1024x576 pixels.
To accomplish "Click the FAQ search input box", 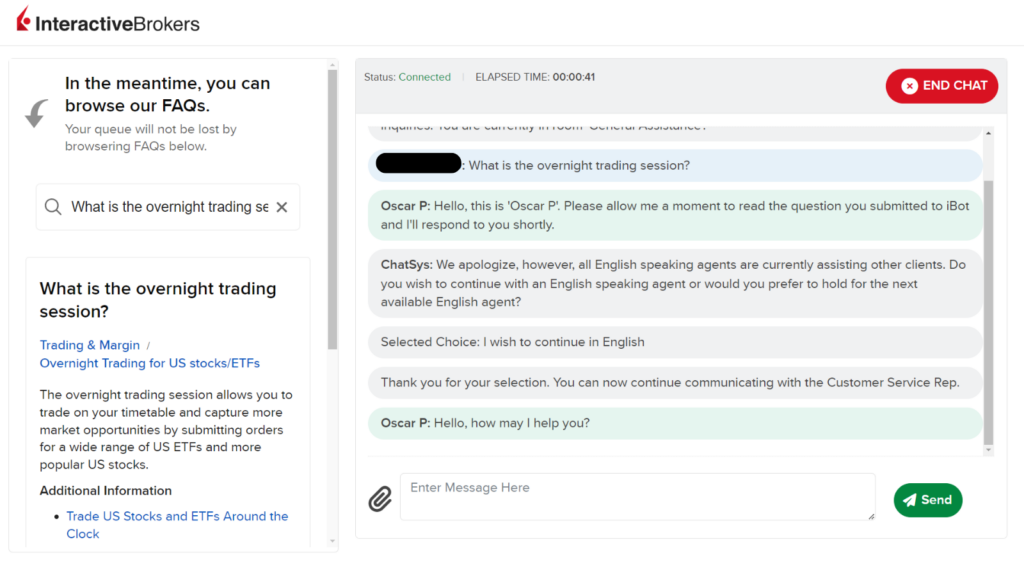I will (165, 206).
